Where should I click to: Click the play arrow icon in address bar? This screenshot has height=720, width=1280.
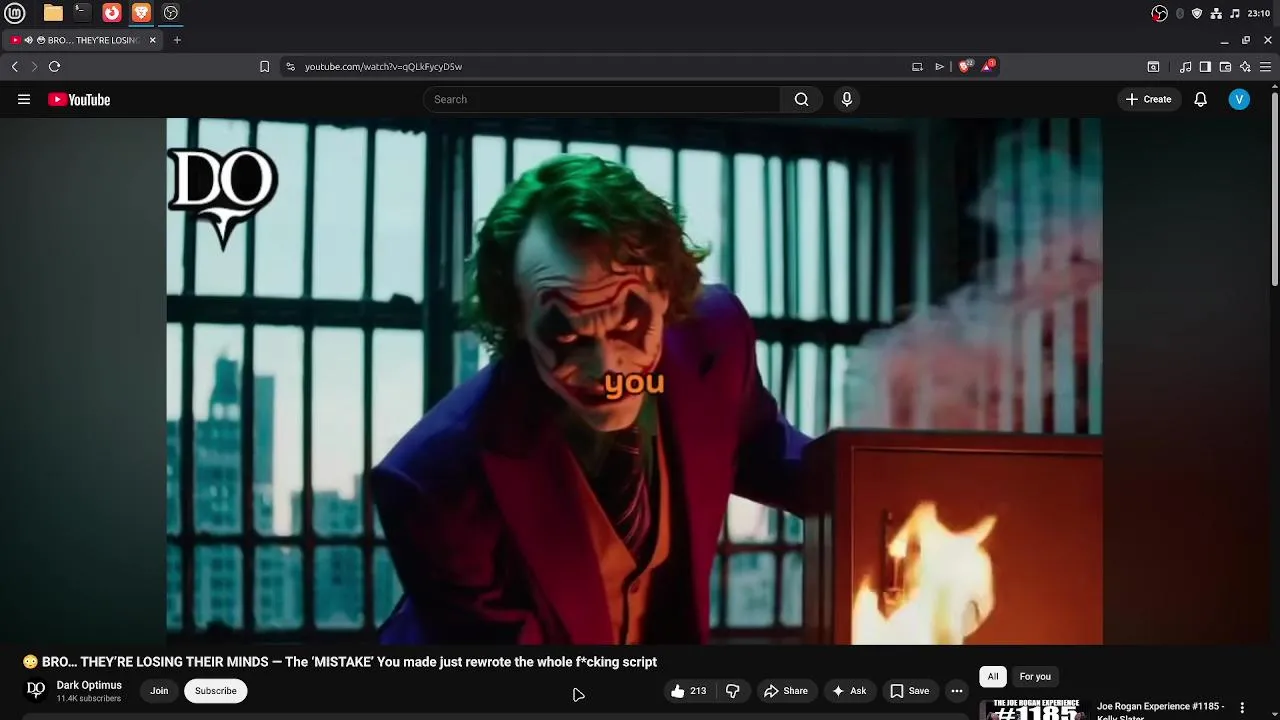(x=940, y=67)
